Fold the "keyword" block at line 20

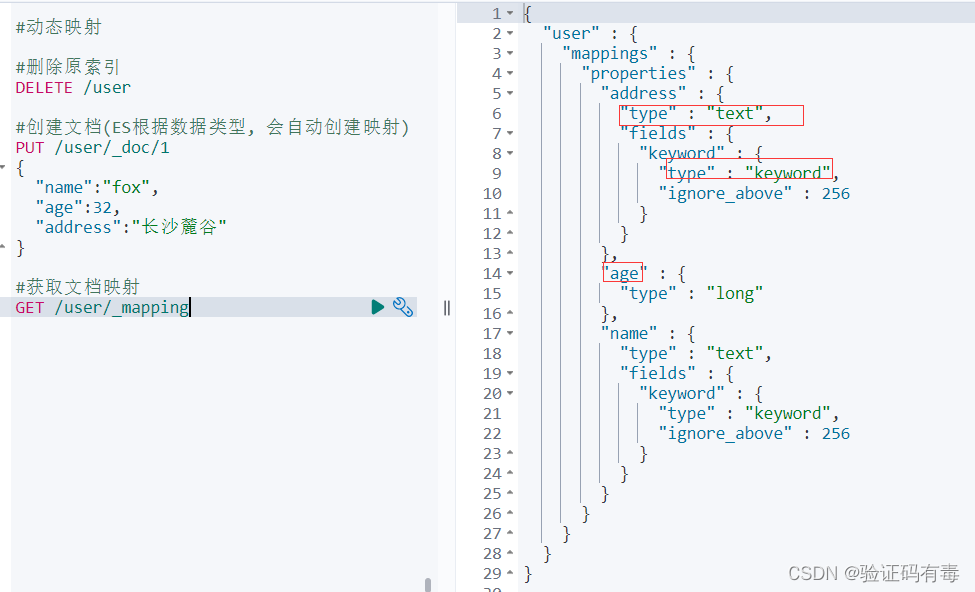point(510,393)
